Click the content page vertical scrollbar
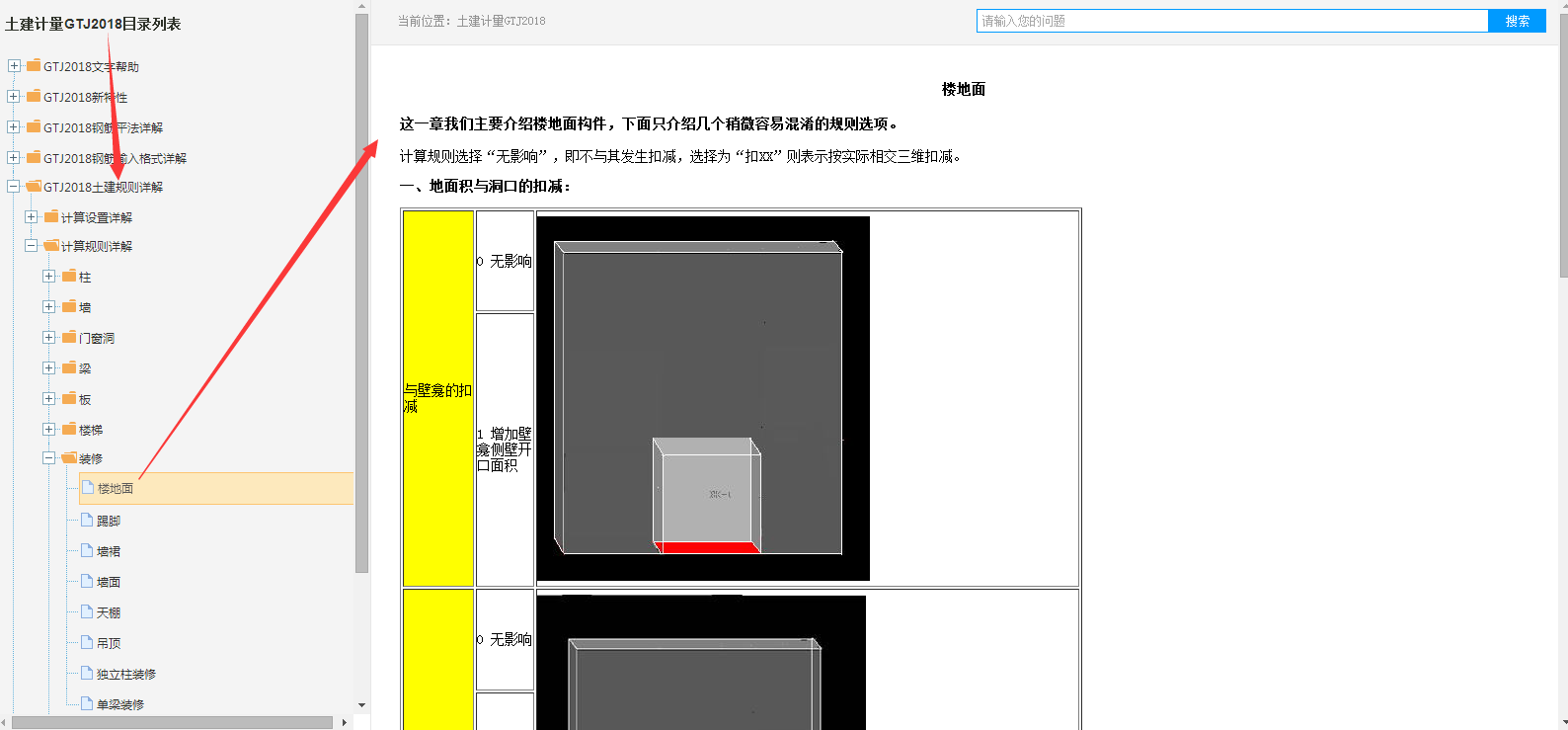The height and width of the screenshot is (730, 1568). (x=1563, y=145)
